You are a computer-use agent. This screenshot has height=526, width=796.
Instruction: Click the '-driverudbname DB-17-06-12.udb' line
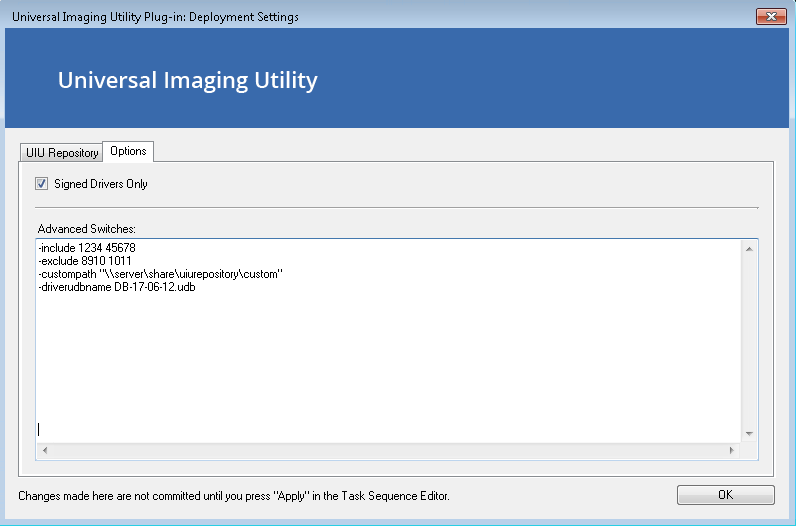117,287
